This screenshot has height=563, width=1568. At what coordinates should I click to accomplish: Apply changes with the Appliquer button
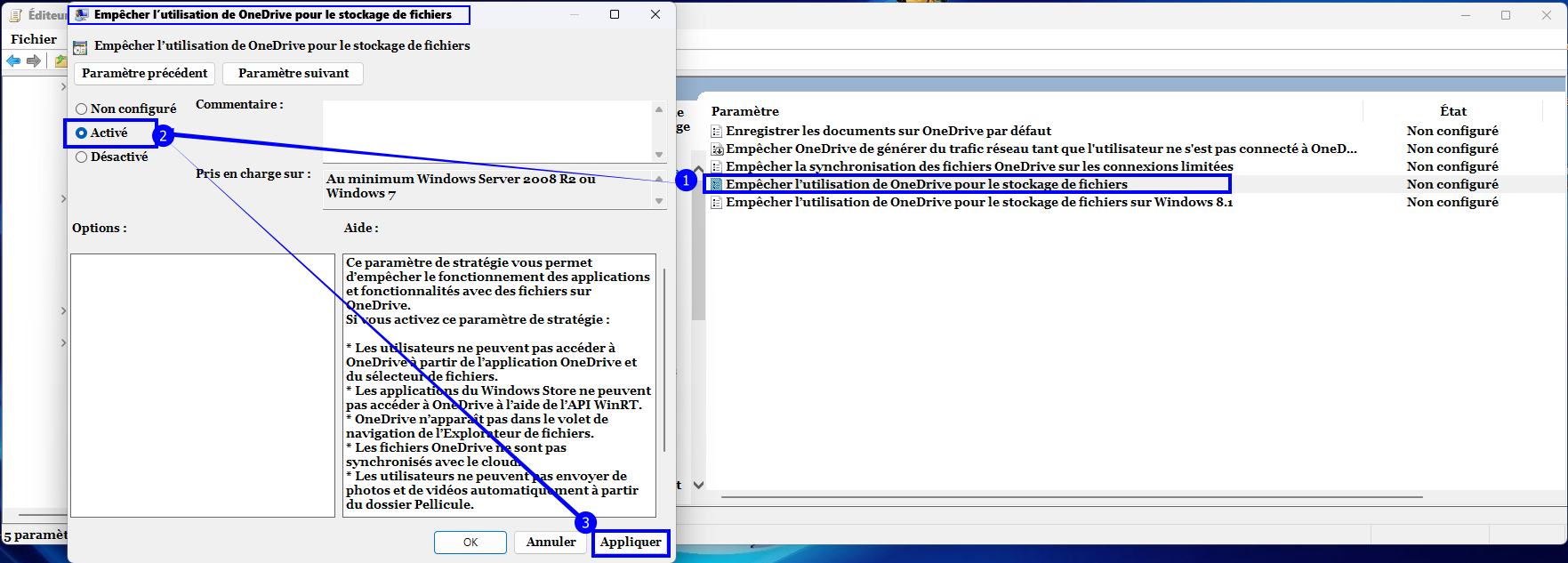[631, 542]
